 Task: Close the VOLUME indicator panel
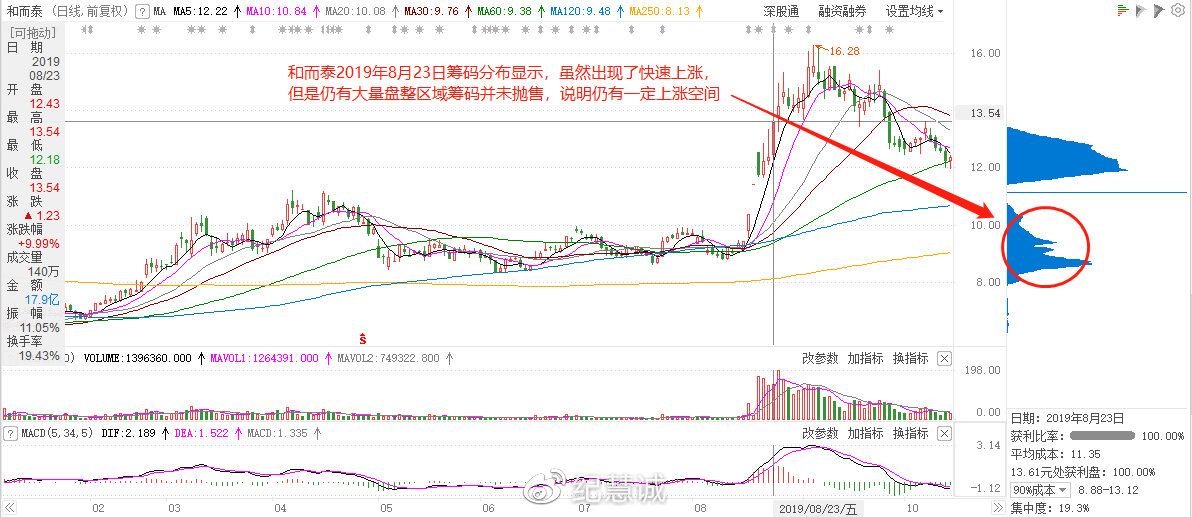pyautogui.click(x=943, y=358)
